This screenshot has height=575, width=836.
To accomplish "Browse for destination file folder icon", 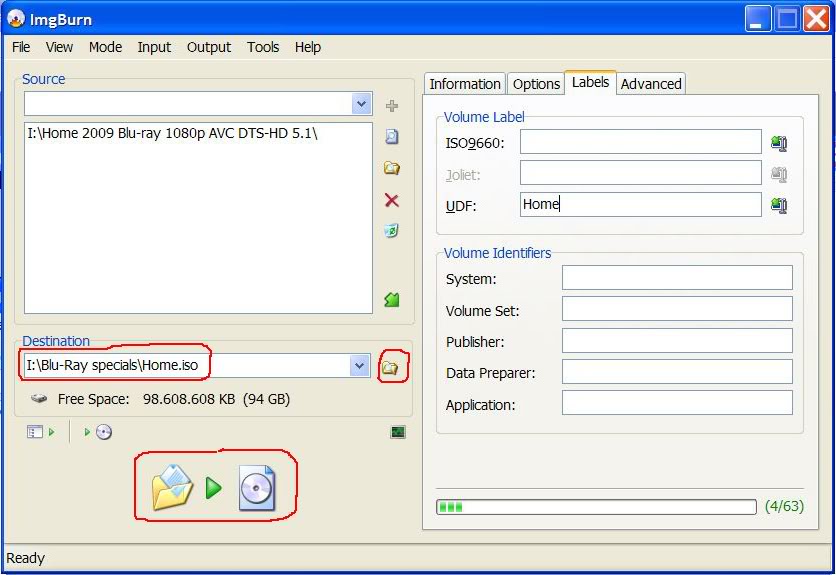I will 390,368.
